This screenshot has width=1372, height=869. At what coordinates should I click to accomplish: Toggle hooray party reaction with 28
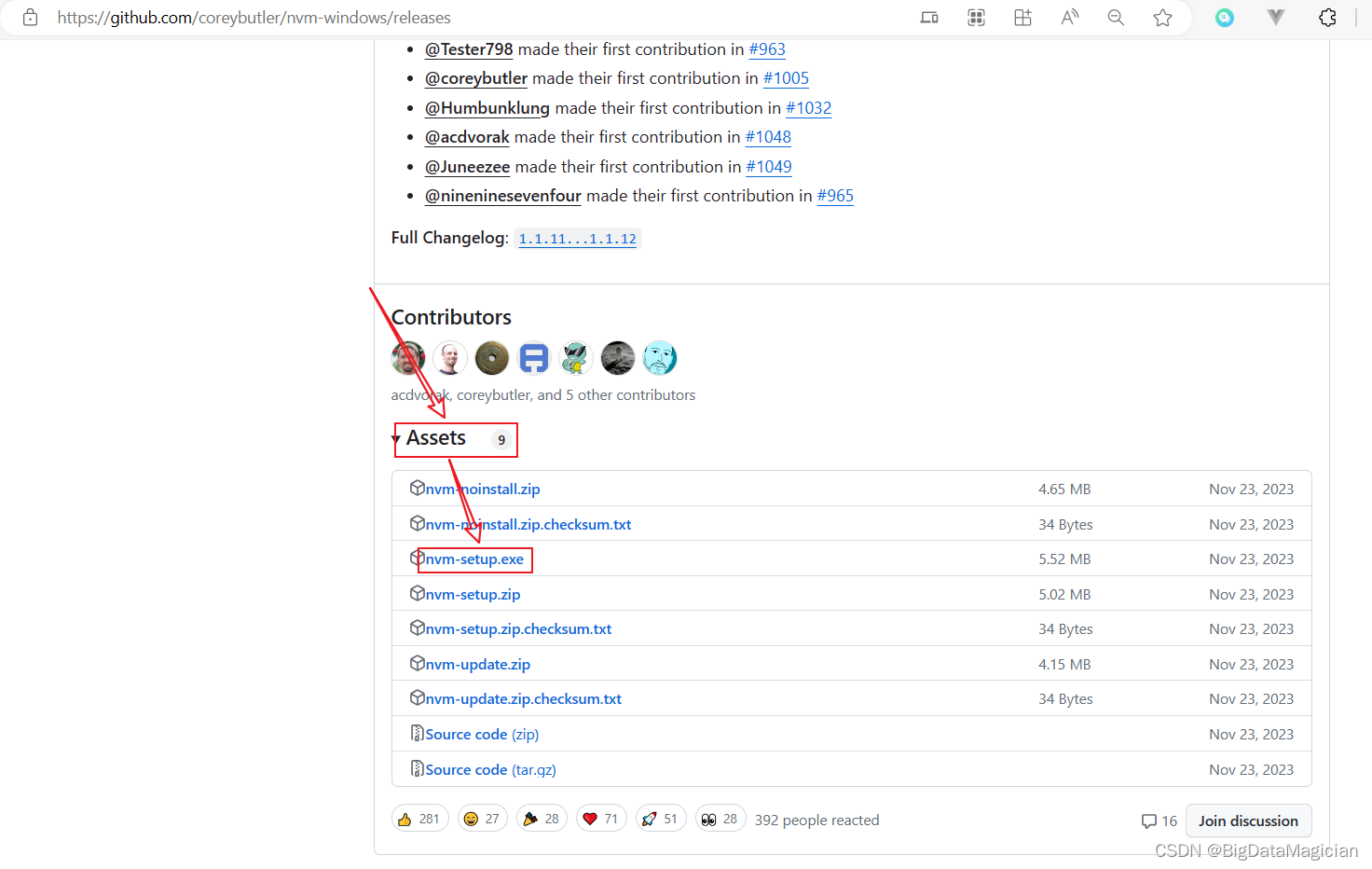click(542, 819)
